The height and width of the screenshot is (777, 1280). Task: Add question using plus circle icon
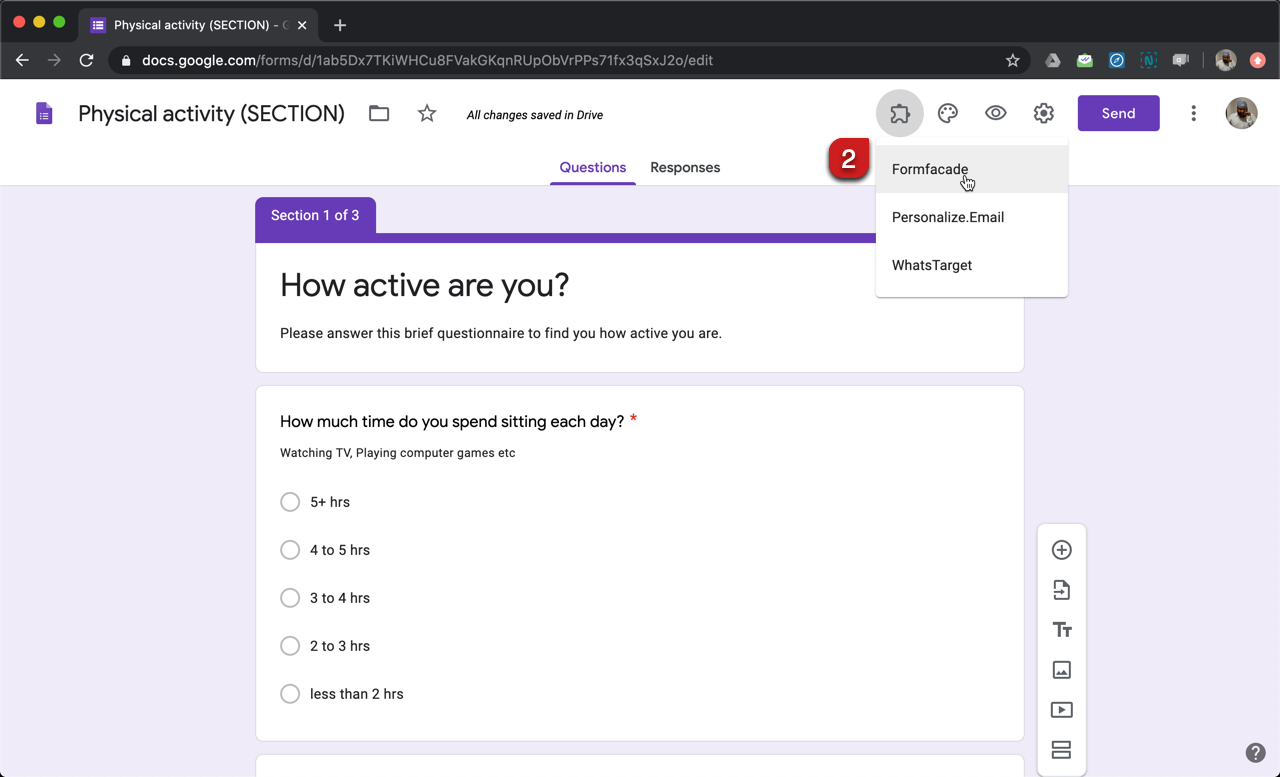(1061, 550)
